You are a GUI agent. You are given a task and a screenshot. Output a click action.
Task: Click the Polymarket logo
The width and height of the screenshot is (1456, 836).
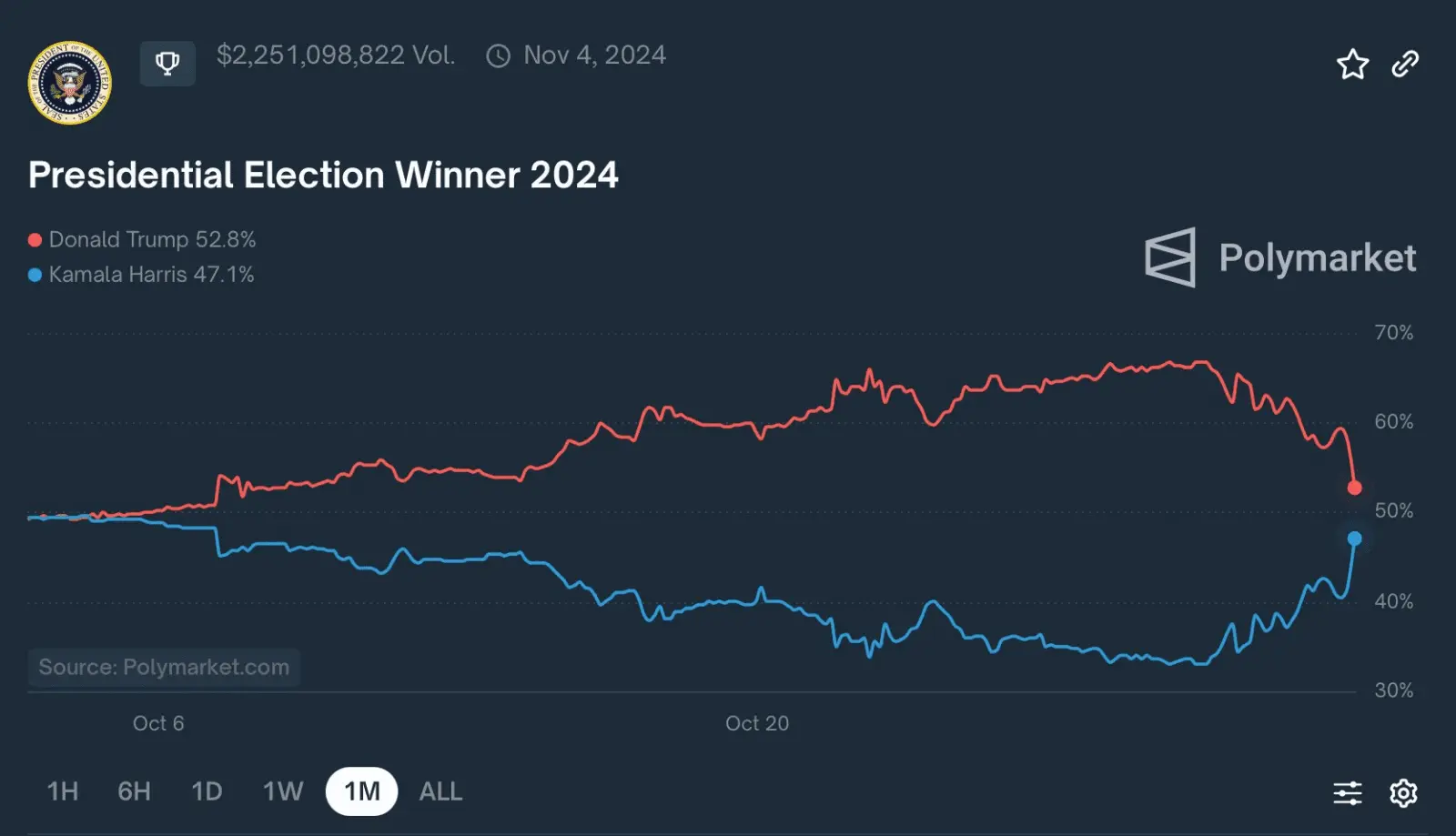(1279, 258)
